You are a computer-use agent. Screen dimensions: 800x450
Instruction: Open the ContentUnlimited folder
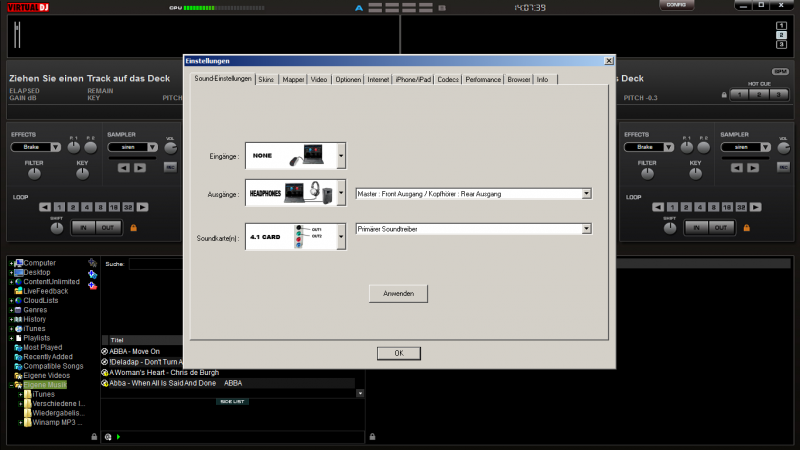pyautogui.click(x=51, y=282)
